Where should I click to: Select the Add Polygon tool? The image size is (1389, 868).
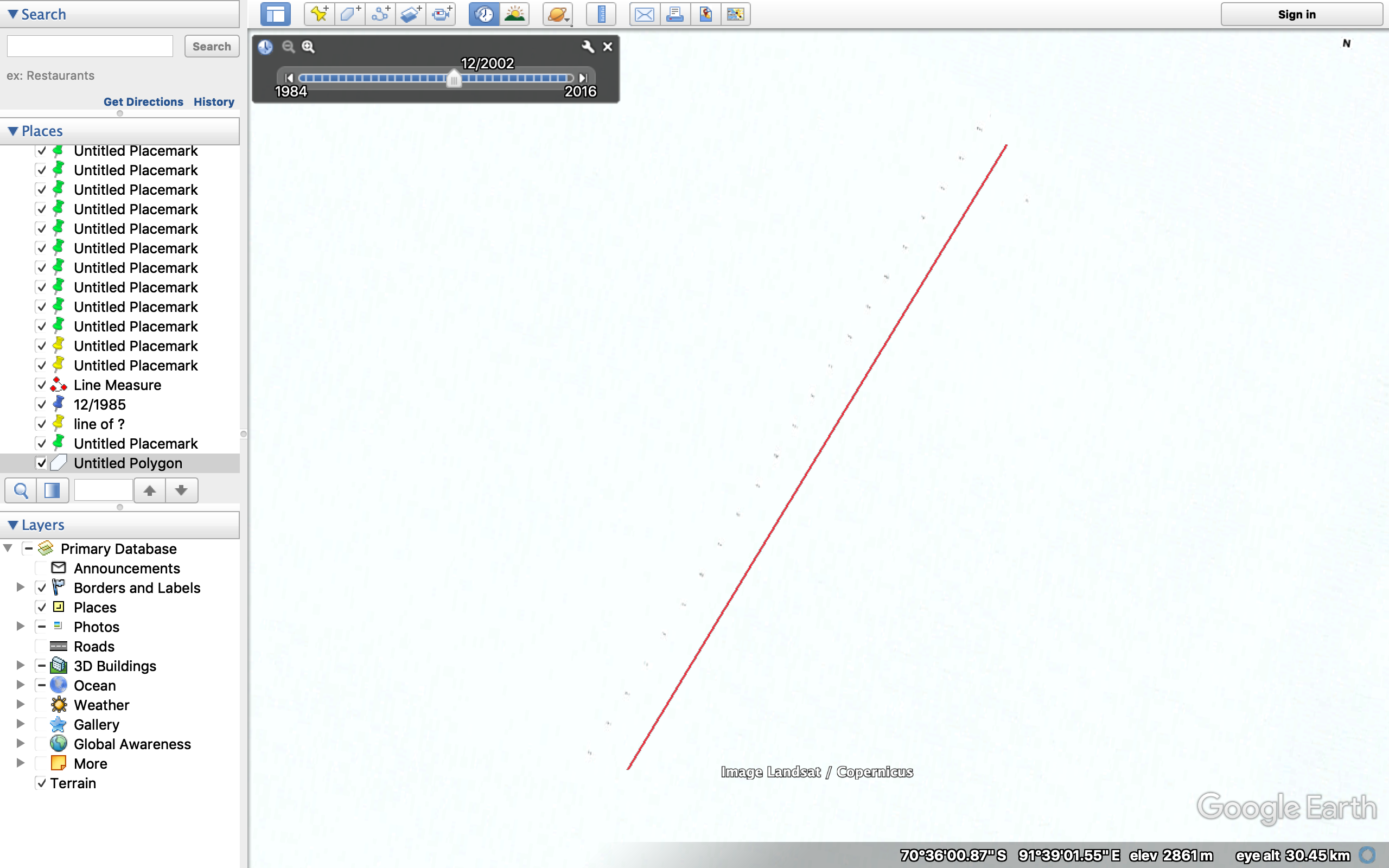(349, 14)
